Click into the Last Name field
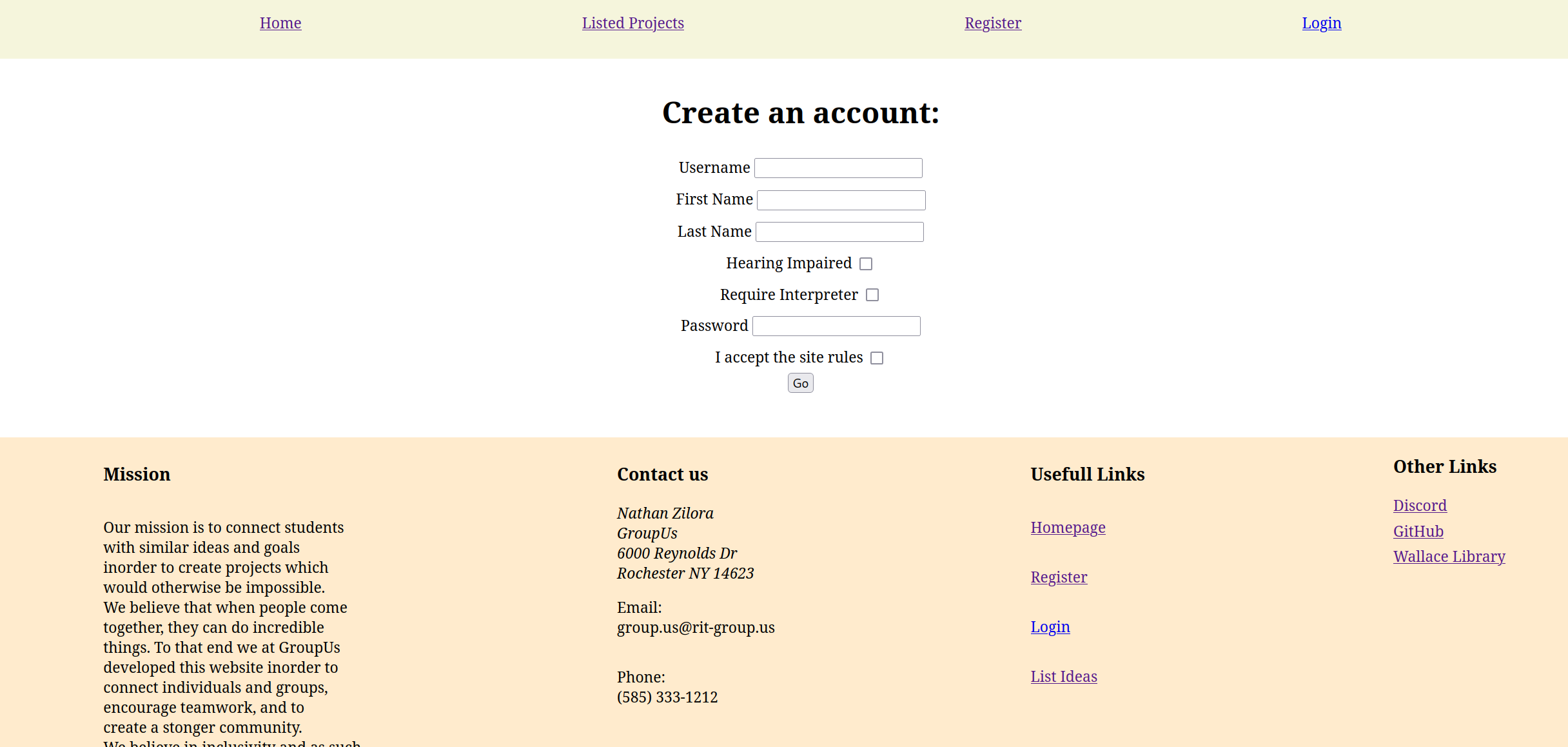 tap(839, 232)
